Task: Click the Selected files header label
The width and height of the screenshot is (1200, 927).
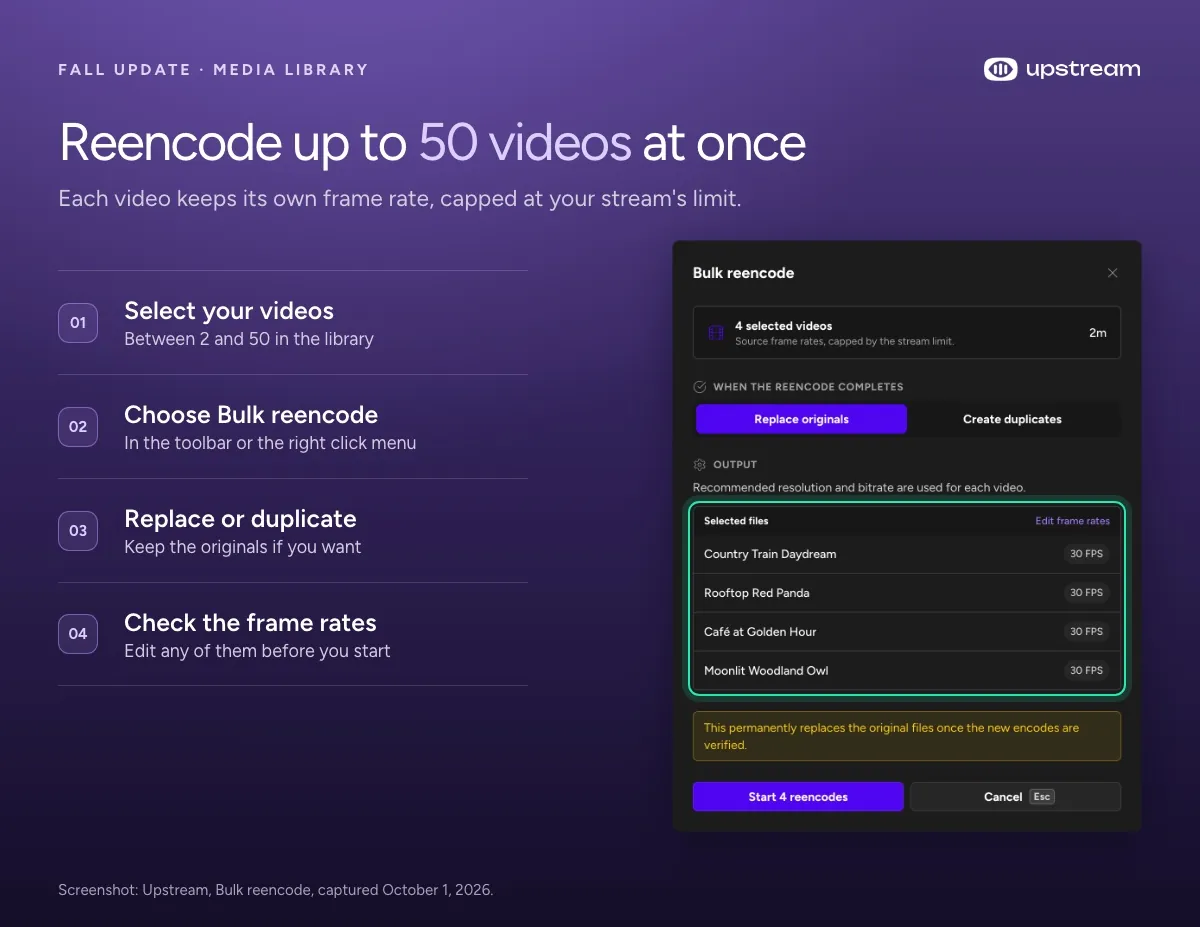Action: pyautogui.click(x=736, y=521)
